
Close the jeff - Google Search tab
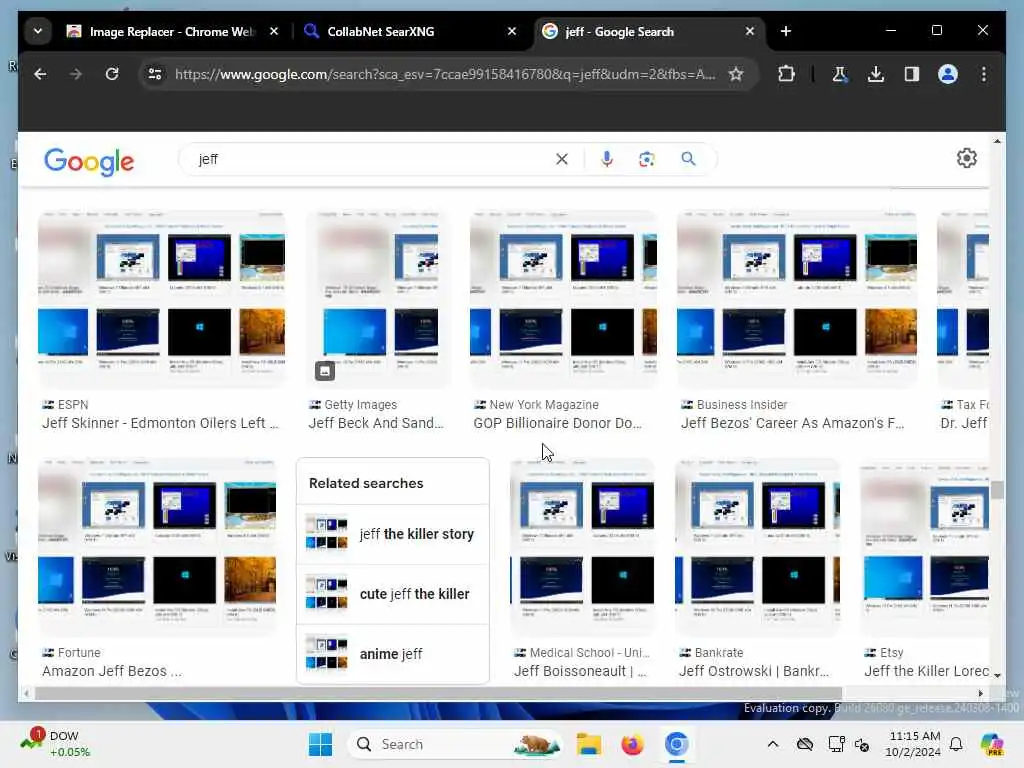click(750, 31)
